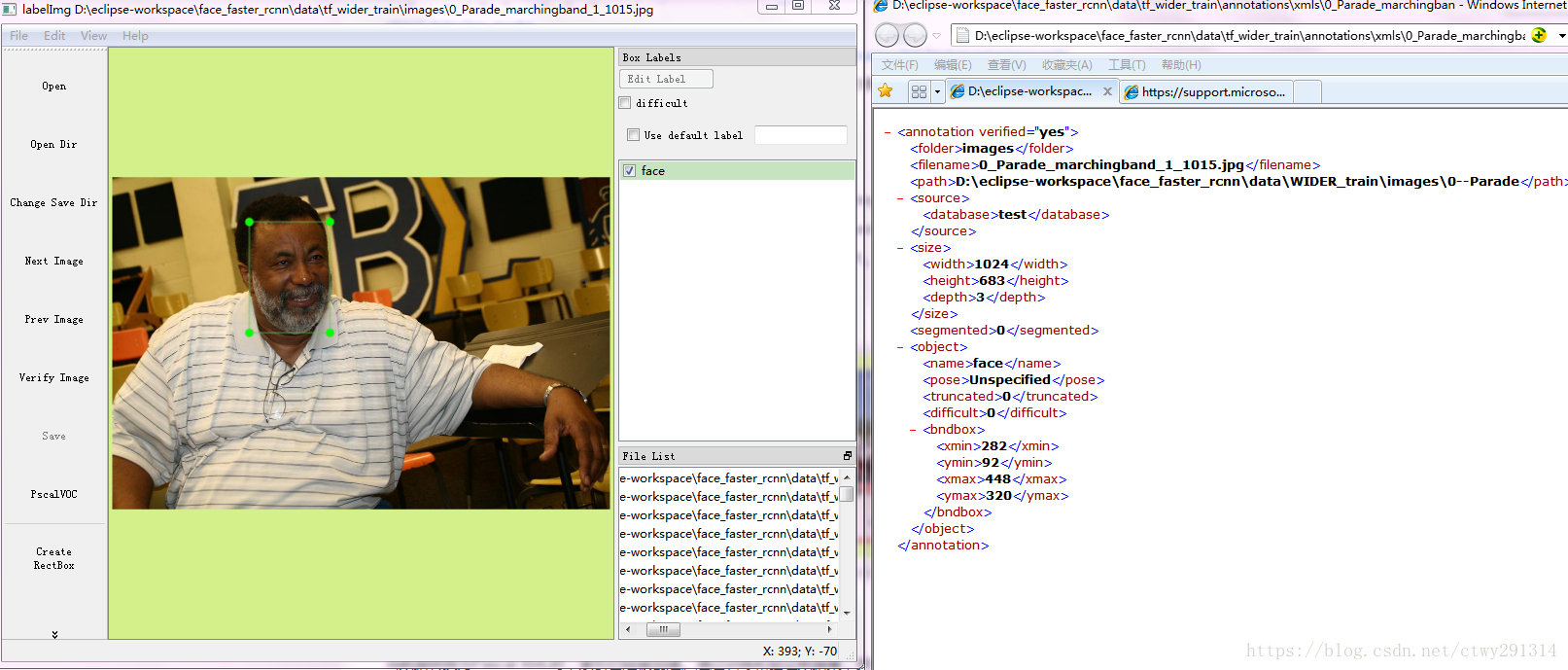1568x670 pixels.
Task: Collapse the size XML node
Action: (x=900, y=248)
